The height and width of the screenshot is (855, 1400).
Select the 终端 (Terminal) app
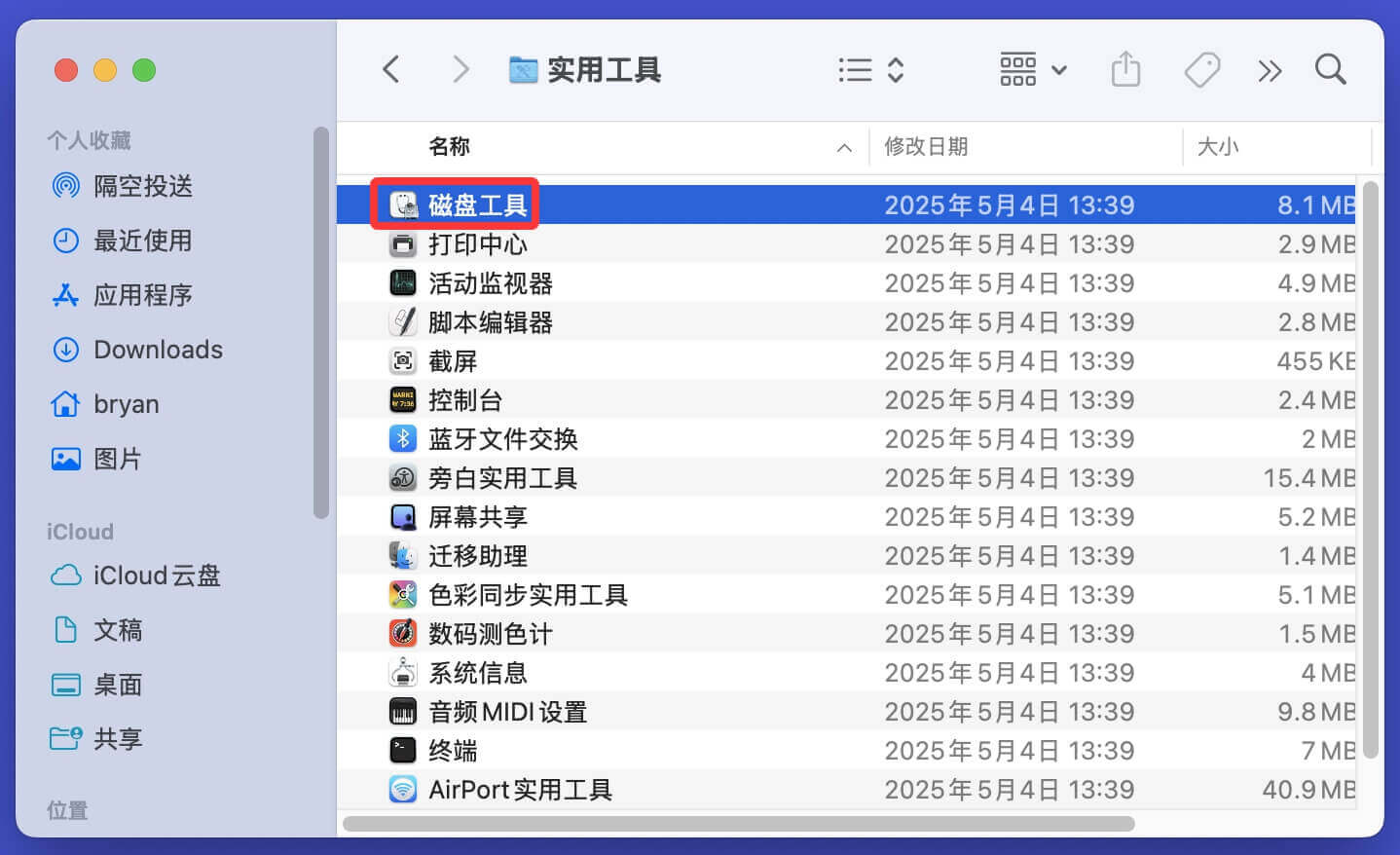(455, 750)
